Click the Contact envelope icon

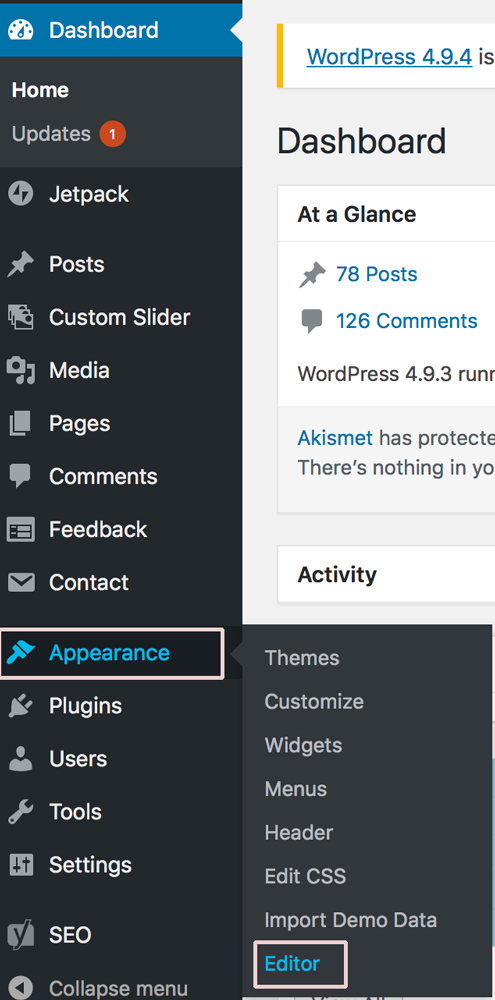(x=21, y=582)
